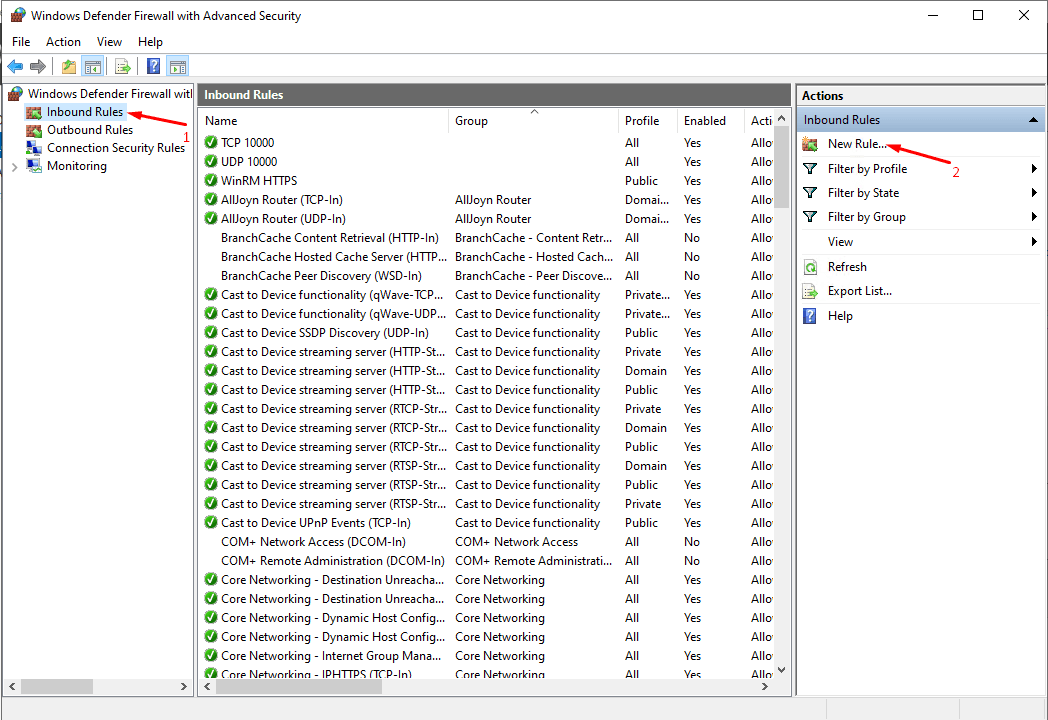Click the Back arrow toolbar icon
The height and width of the screenshot is (720, 1048).
click(15, 66)
